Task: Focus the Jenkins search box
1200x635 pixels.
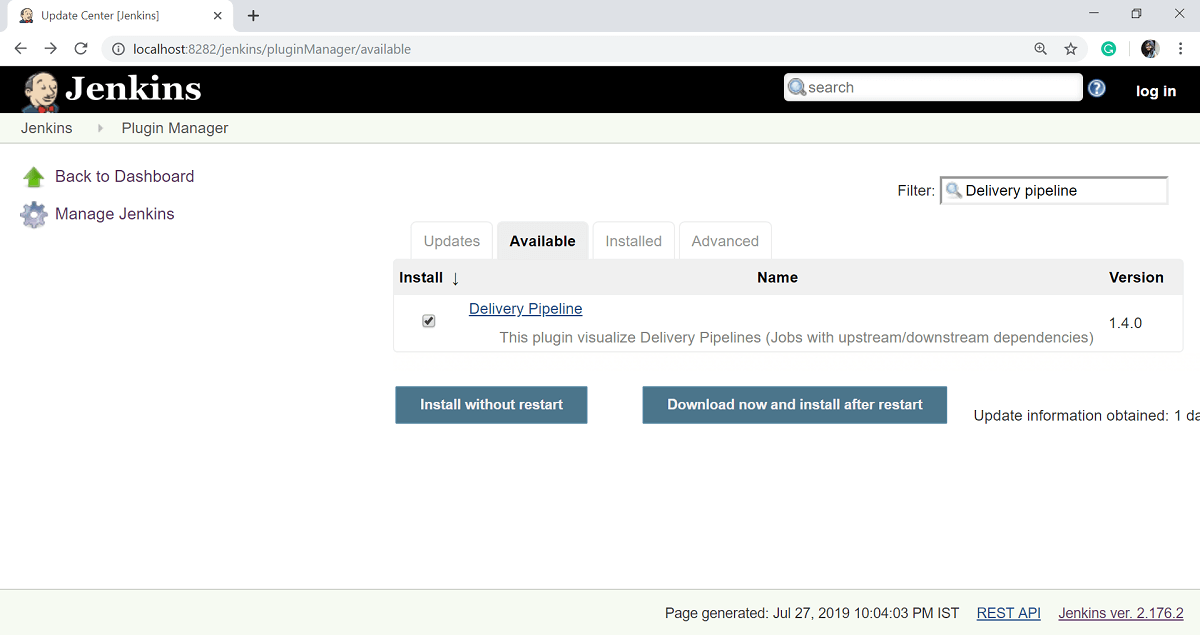Action: point(933,87)
